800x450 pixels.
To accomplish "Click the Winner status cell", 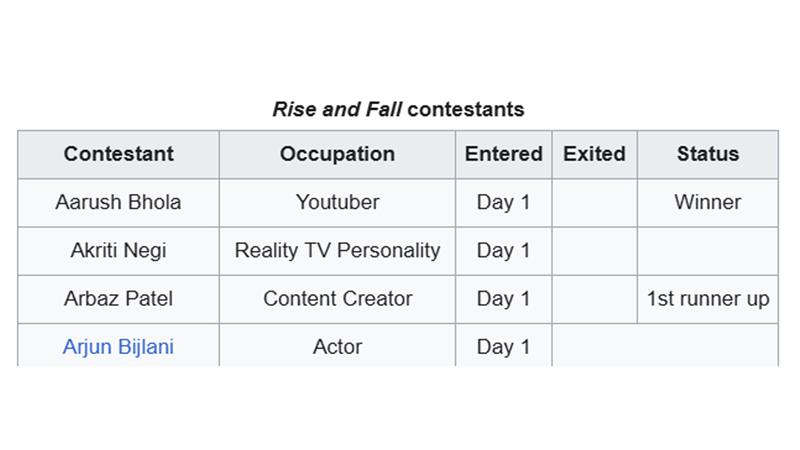I will tap(707, 202).
